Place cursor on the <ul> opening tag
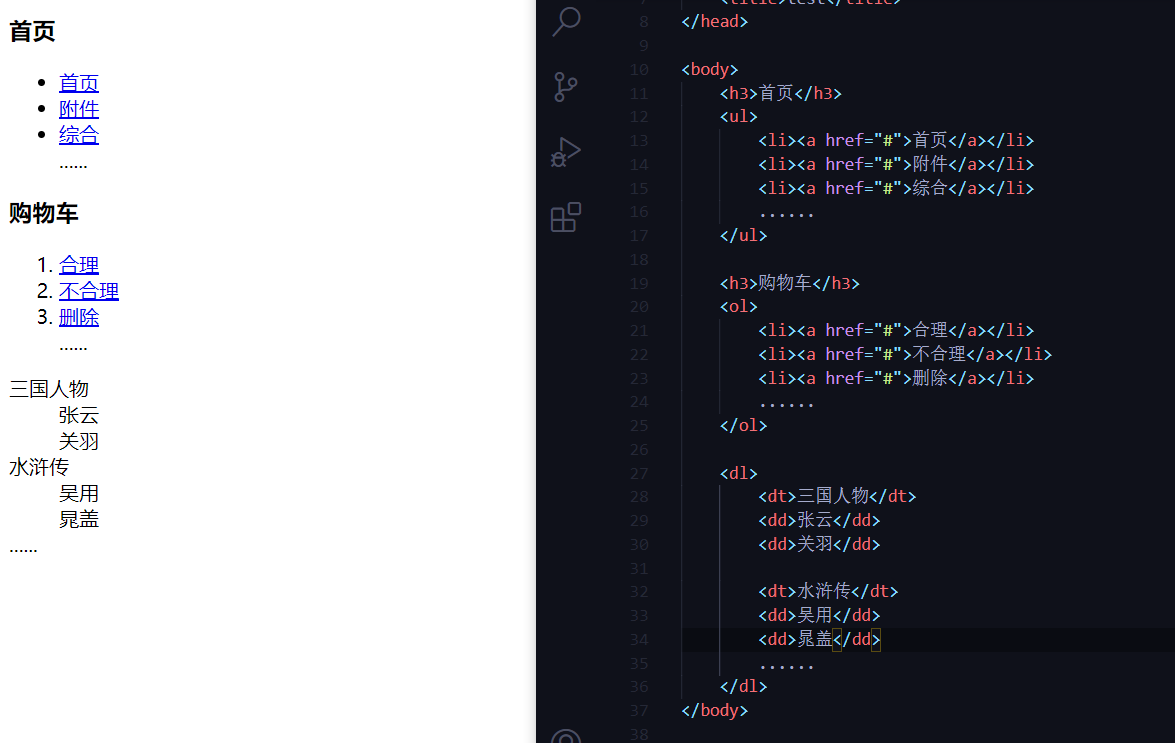 (x=739, y=117)
